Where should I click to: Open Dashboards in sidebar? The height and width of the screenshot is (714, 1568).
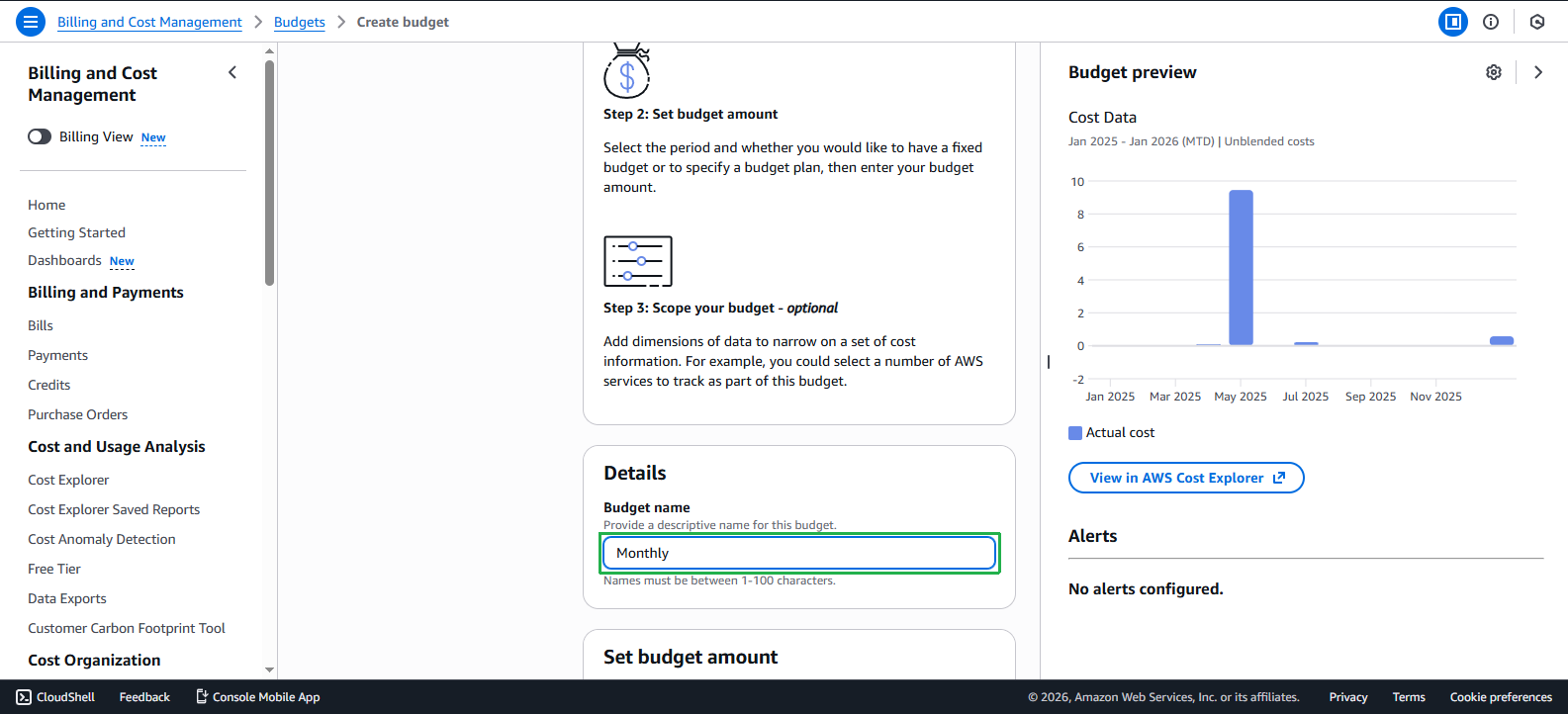click(64, 260)
